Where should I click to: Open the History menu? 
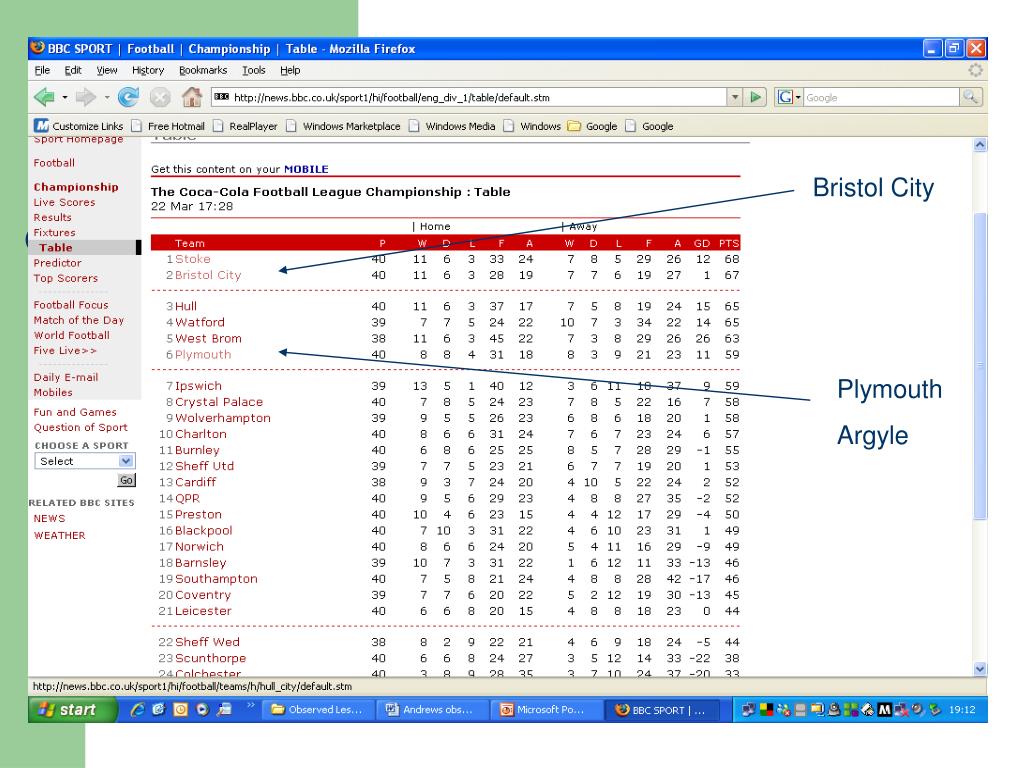coord(148,70)
